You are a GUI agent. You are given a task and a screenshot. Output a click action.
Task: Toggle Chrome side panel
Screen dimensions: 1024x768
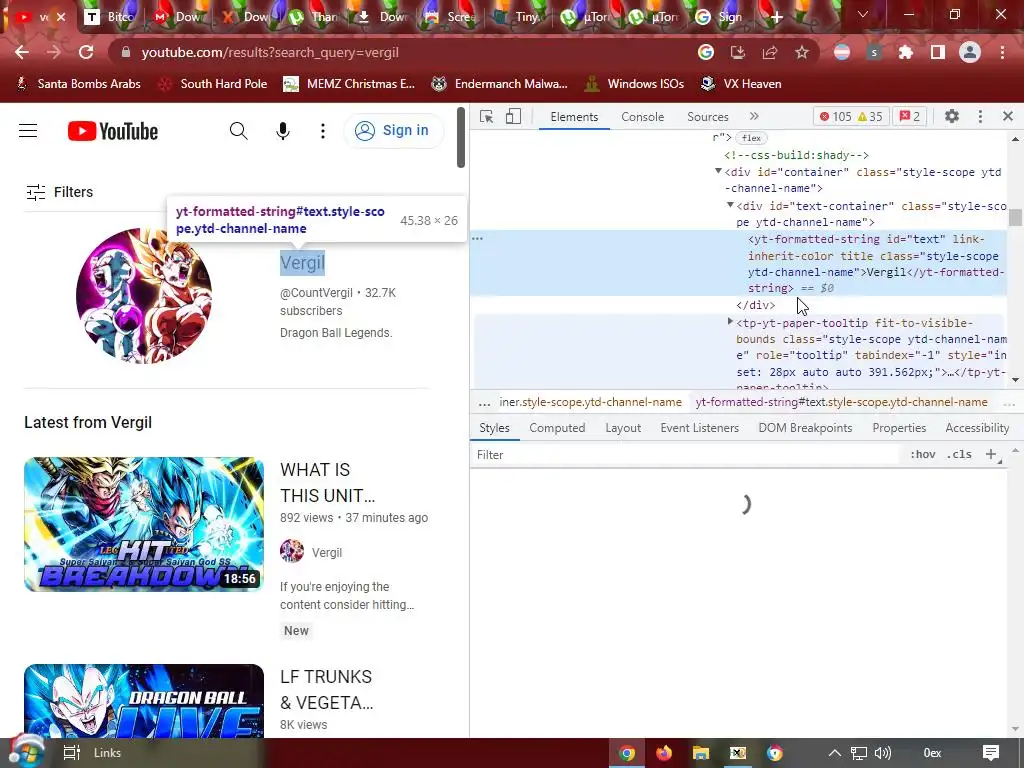938,52
